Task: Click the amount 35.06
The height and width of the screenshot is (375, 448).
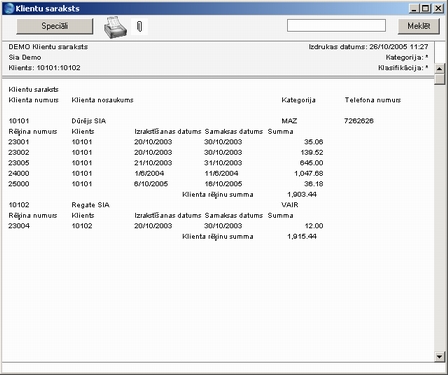Action: (314, 142)
